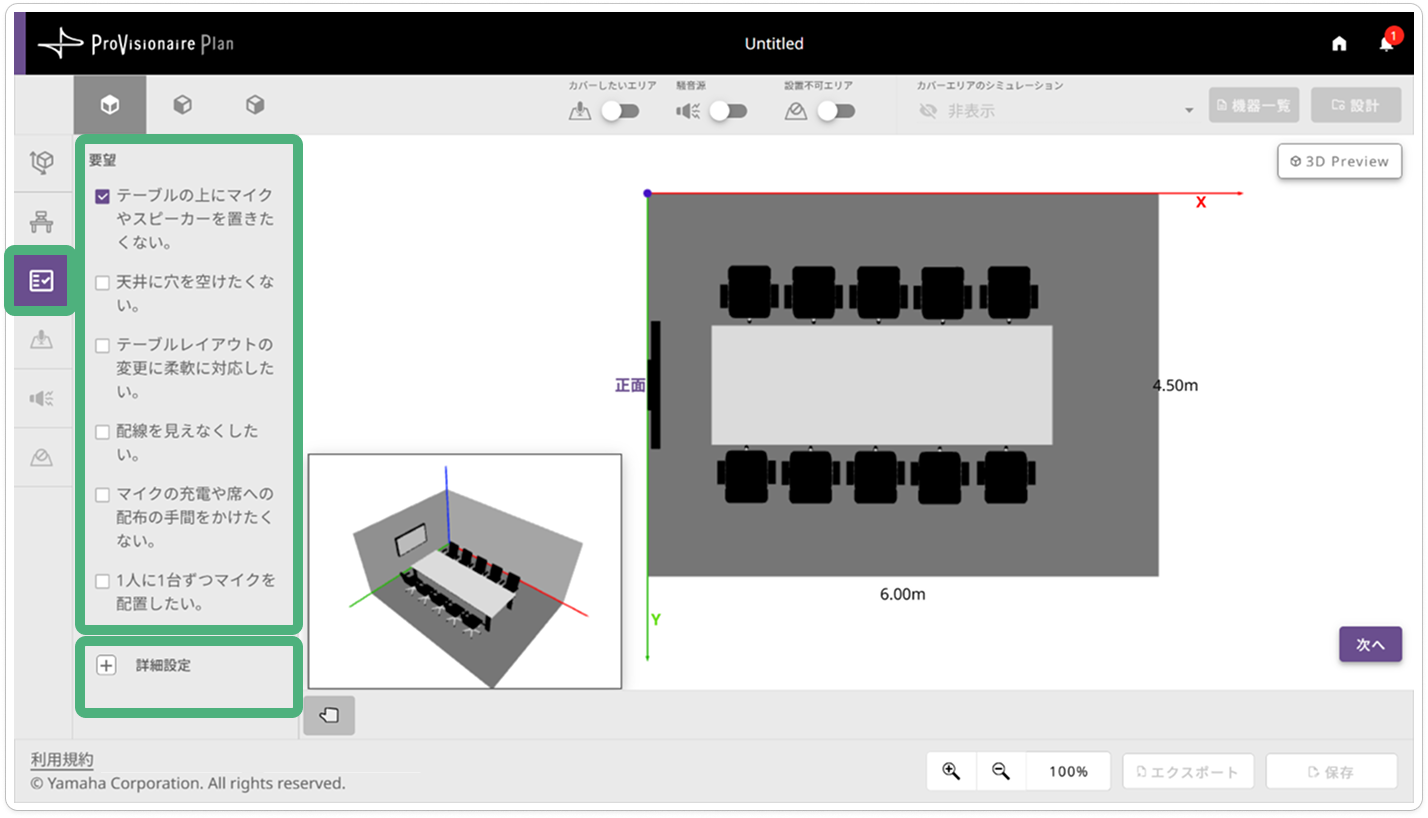Check 配線を見えなくしたい option
The width and height of the screenshot is (1428, 818).
102,432
